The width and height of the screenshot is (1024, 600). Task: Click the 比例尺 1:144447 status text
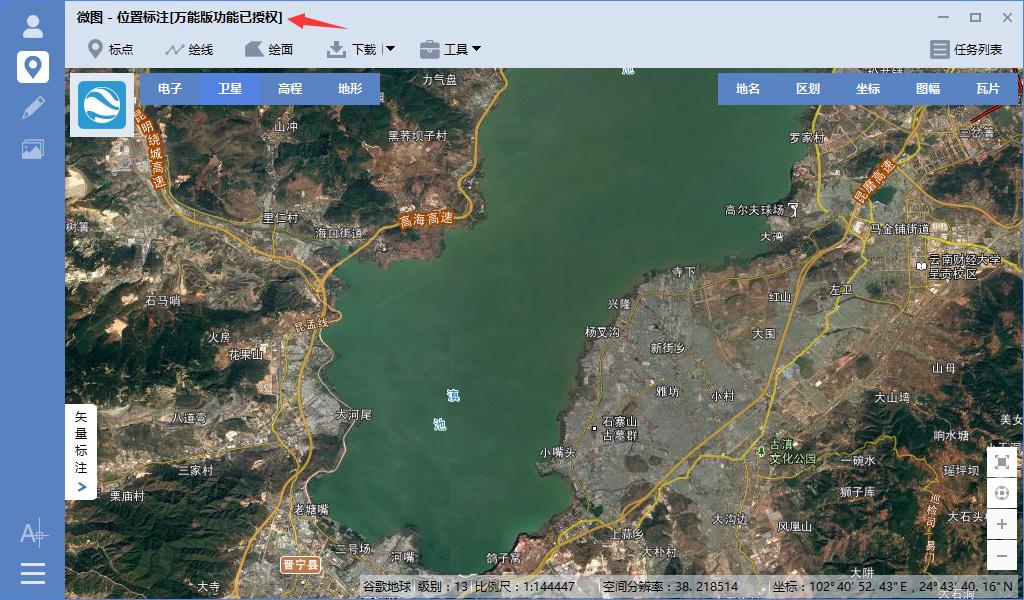click(x=525, y=586)
